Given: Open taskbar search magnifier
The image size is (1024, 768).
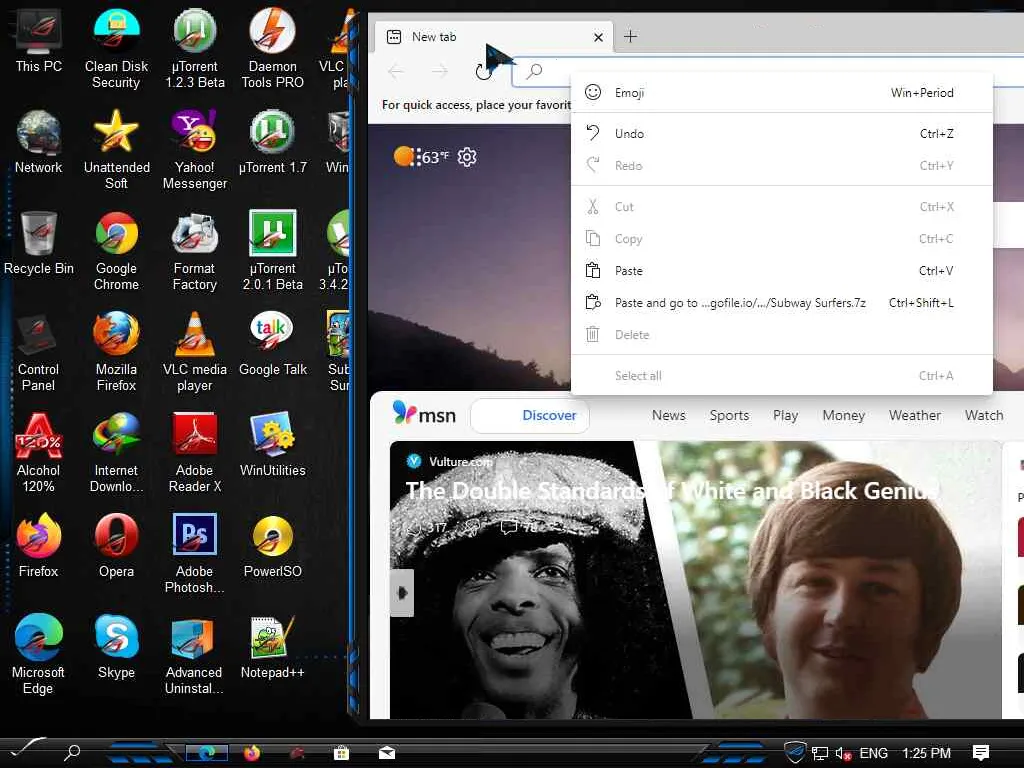Looking at the screenshot, I should tap(72, 753).
